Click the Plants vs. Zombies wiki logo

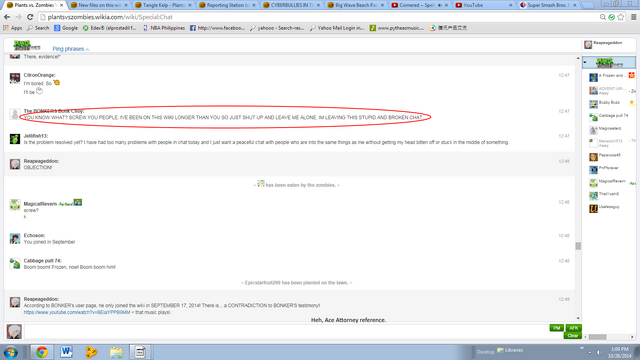click(x=27, y=45)
